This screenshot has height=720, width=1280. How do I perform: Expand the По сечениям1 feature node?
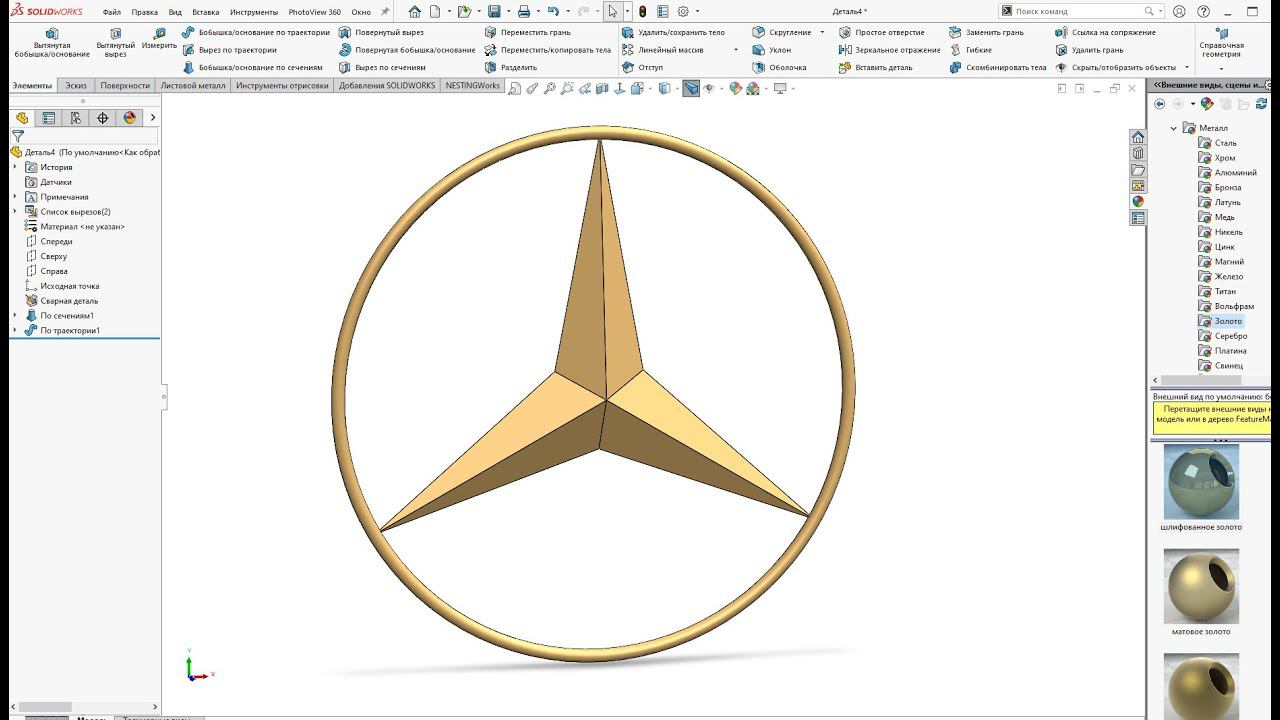click(15, 316)
